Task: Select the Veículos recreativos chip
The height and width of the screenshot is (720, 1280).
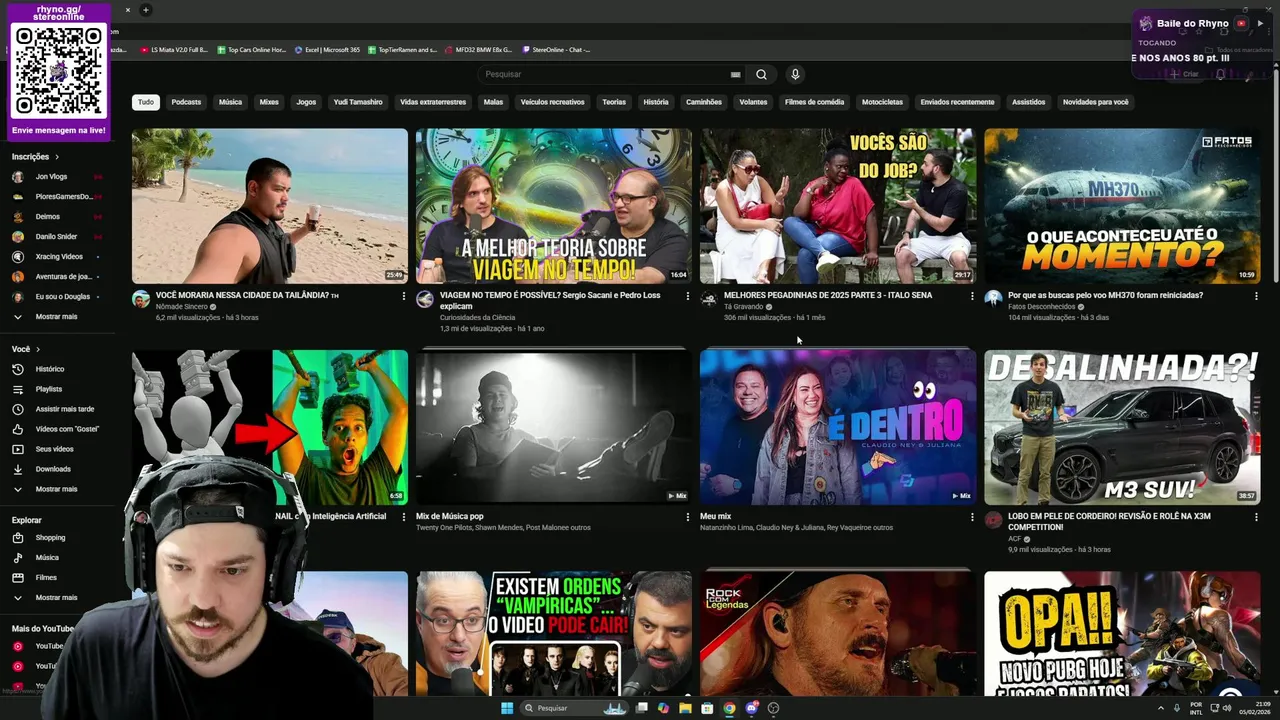Action: [x=552, y=102]
